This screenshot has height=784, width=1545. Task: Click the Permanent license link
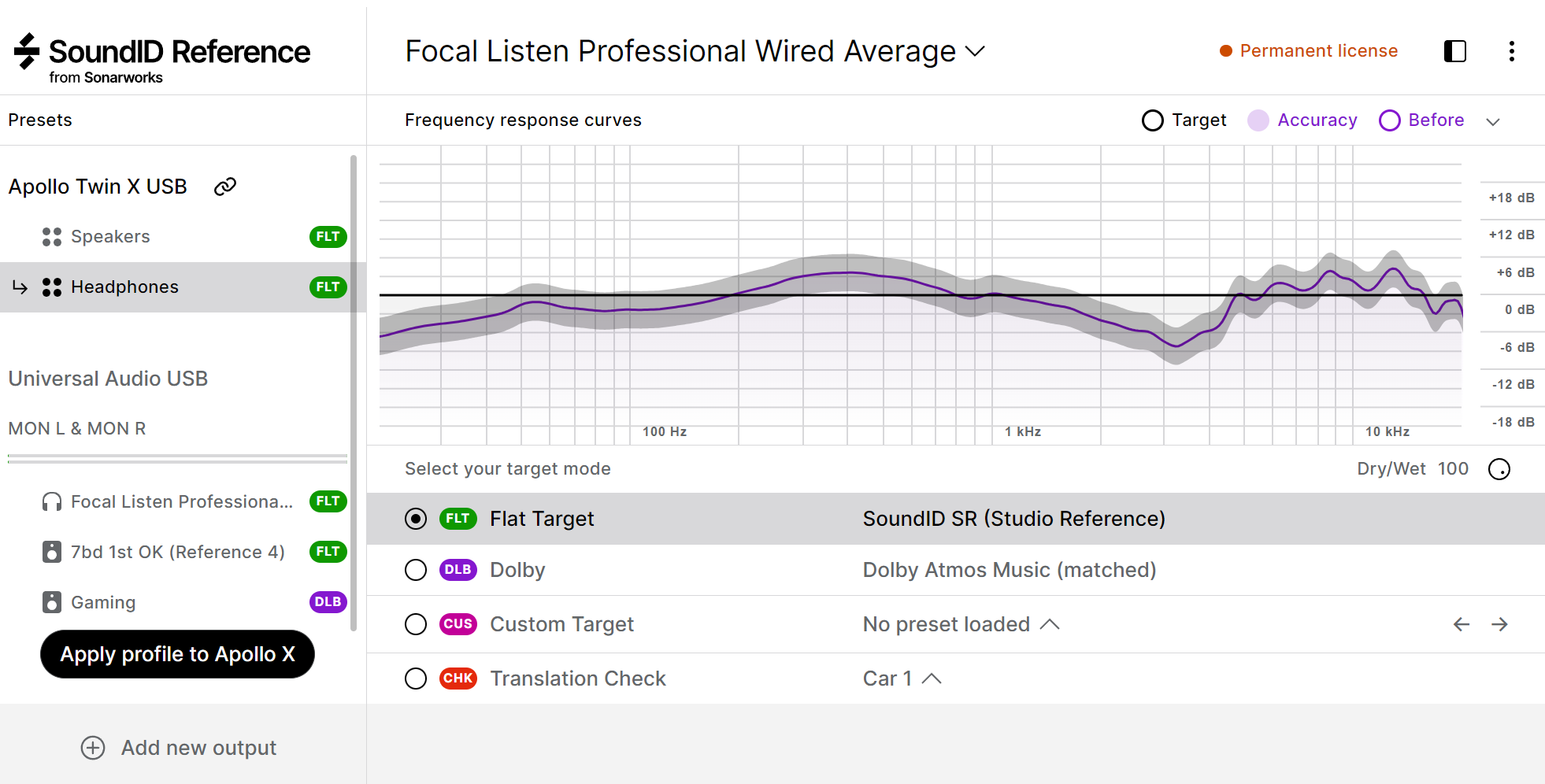pos(1319,51)
